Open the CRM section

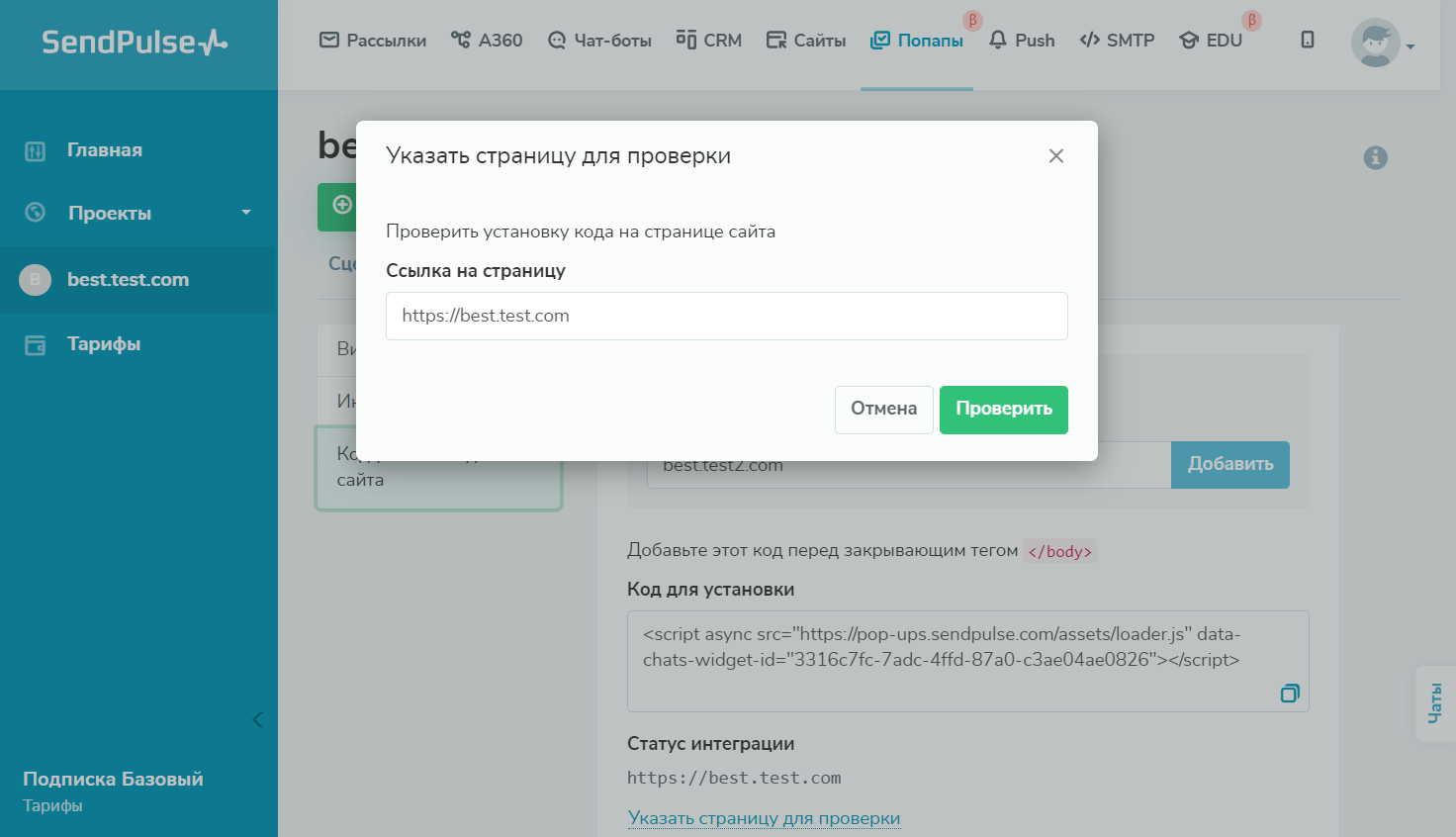(709, 41)
